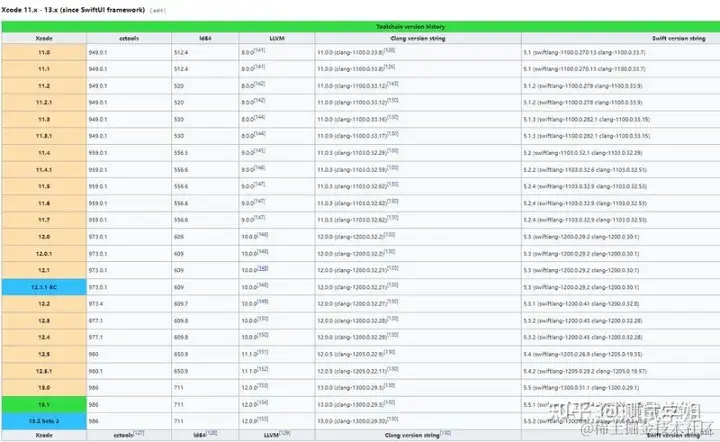Image resolution: width=720 pixels, height=442 pixels.
Task: Select the Xcode 11.6 row label
Action: (x=44, y=203)
